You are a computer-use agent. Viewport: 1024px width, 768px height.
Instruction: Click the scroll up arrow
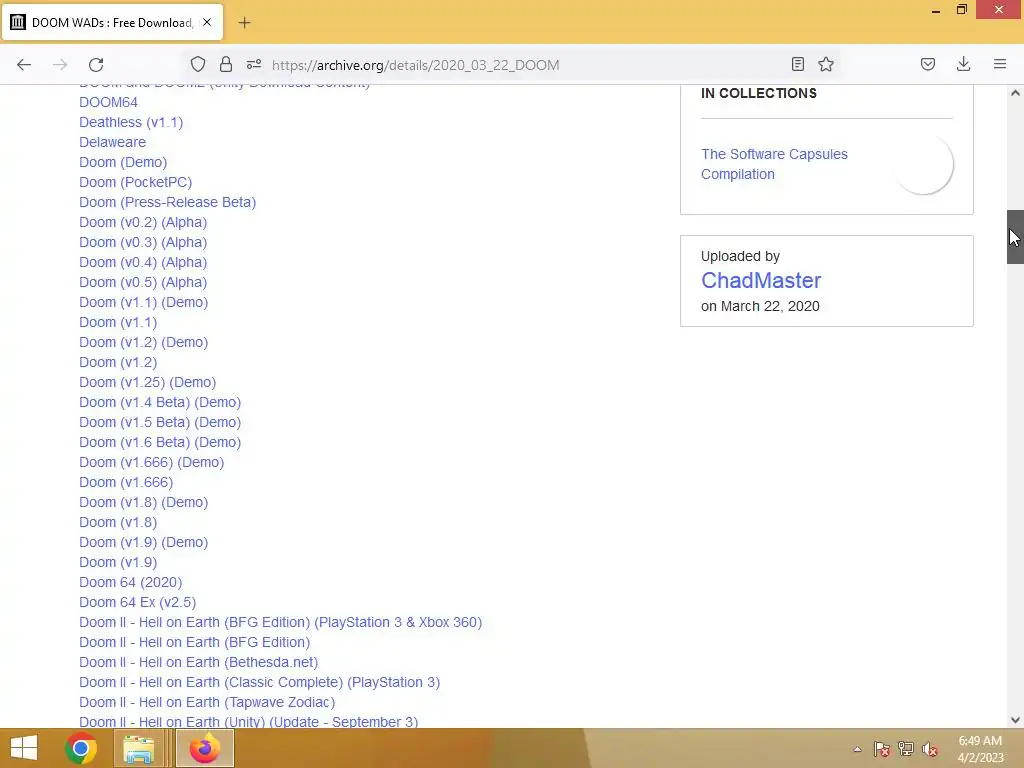click(x=1015, y=93)
